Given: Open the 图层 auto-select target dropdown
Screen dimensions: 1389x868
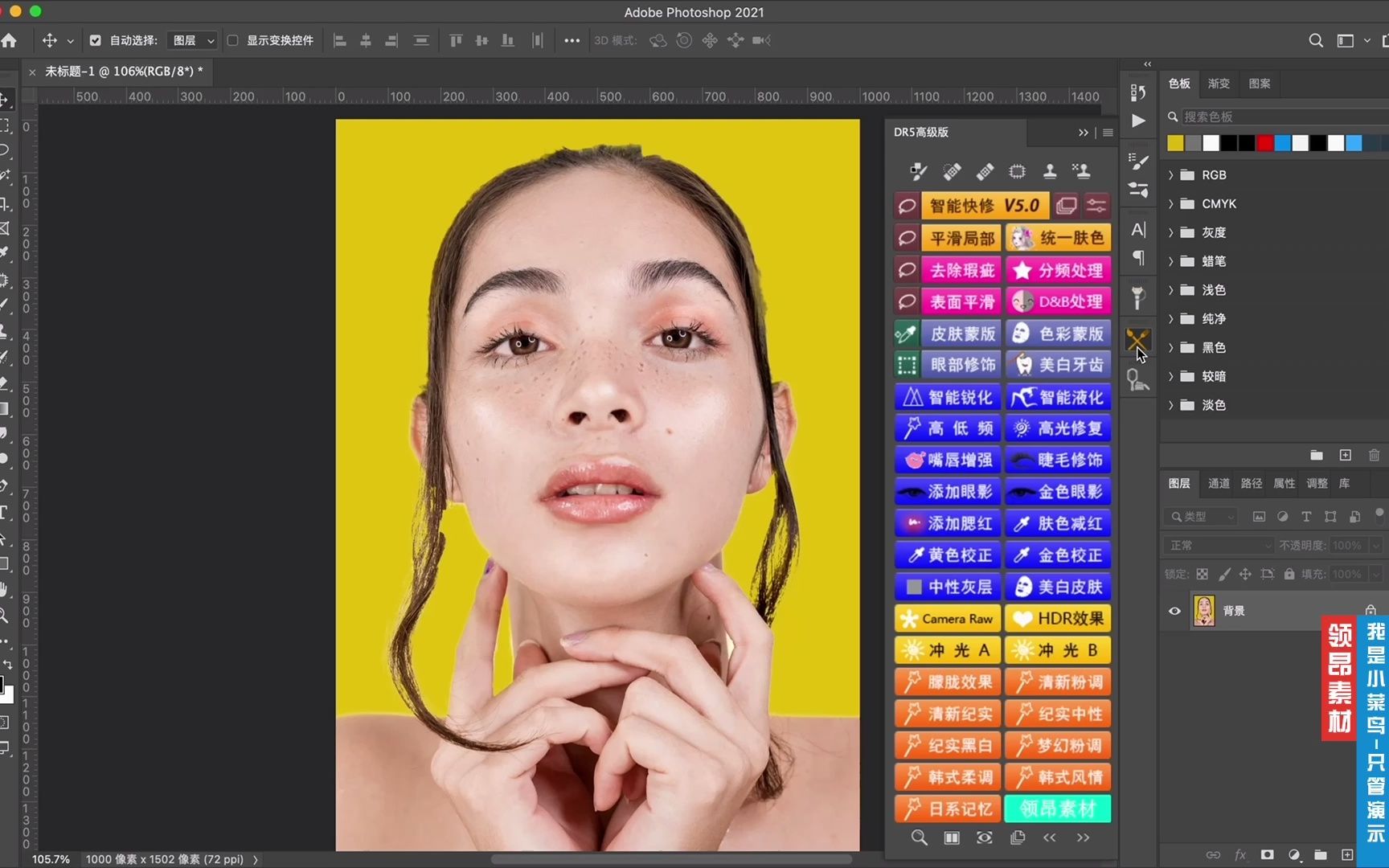Looking at the screenshot, I should (x=193, y=40).
